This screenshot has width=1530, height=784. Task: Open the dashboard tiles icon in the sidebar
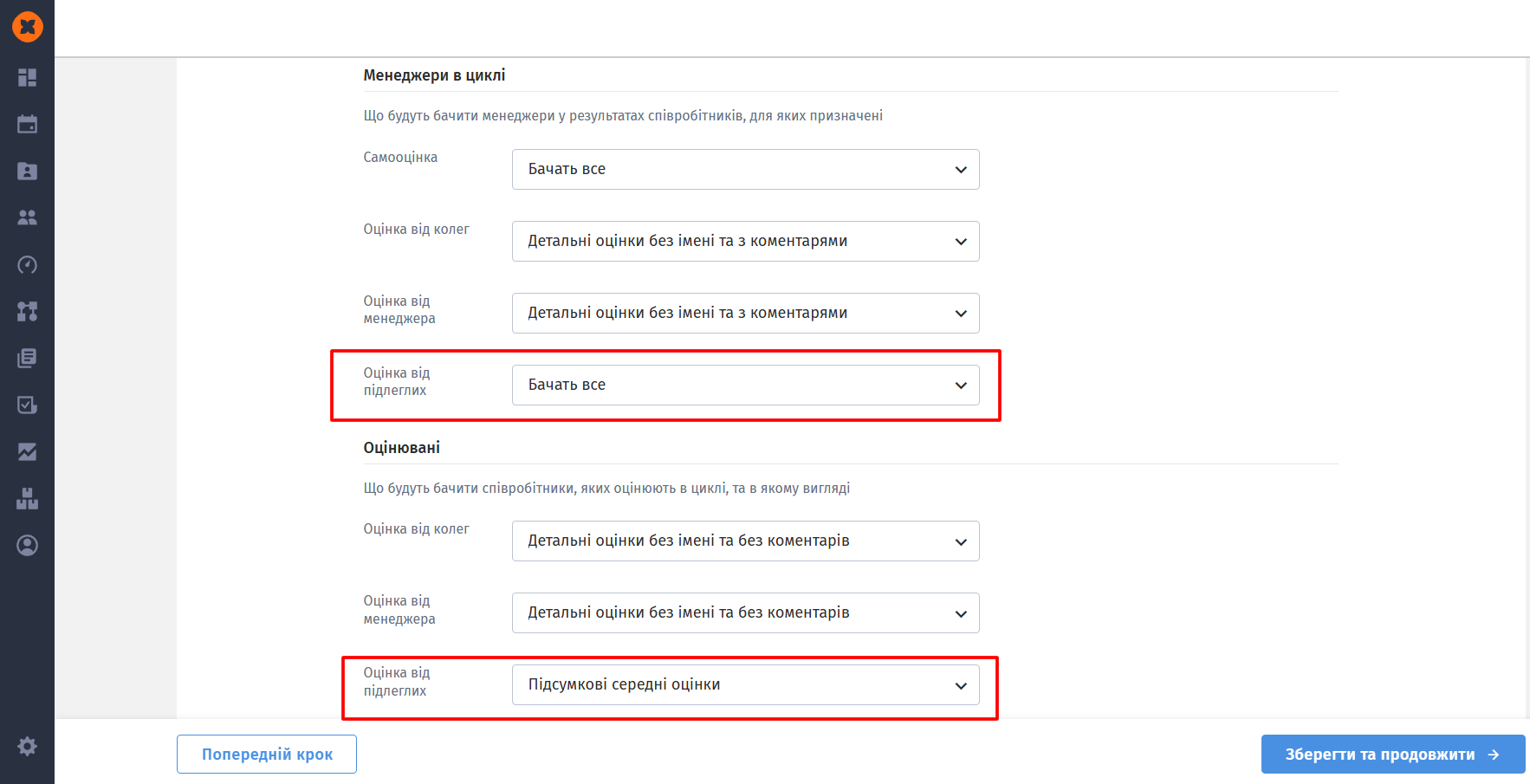[x=27, y=78]
